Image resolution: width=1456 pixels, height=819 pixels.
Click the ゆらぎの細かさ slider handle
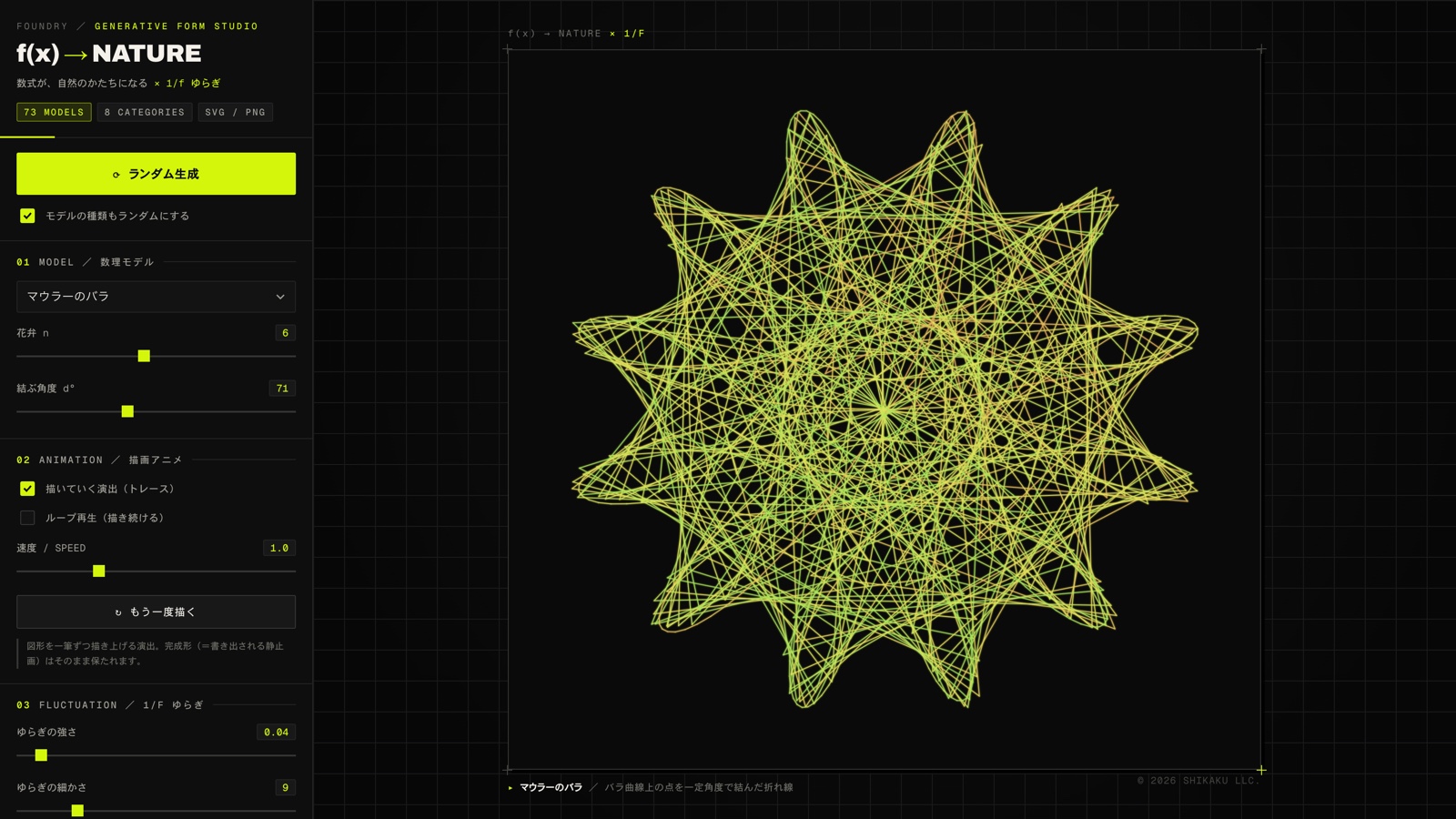(x=77, y=811)
